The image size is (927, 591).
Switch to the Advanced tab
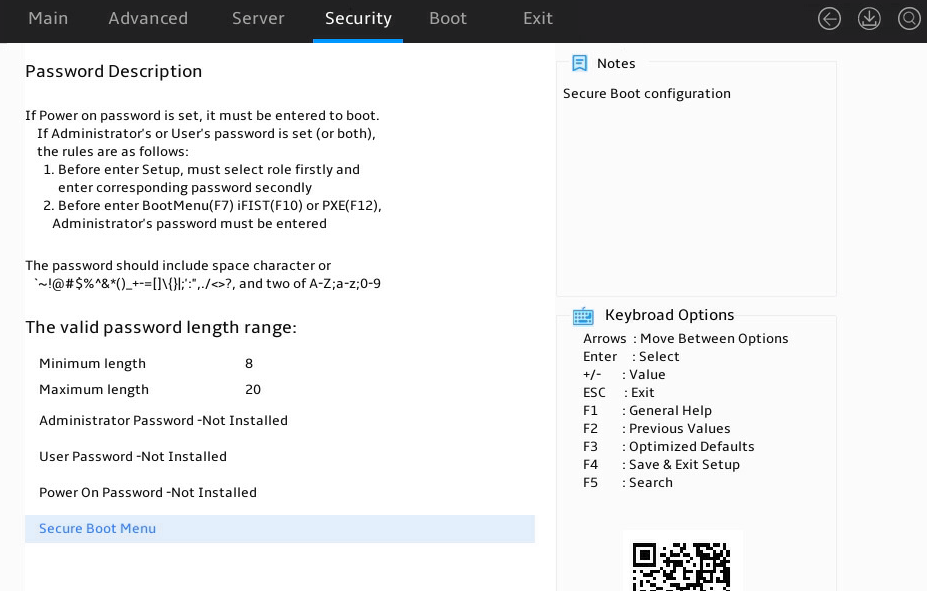tap(148, 18)
